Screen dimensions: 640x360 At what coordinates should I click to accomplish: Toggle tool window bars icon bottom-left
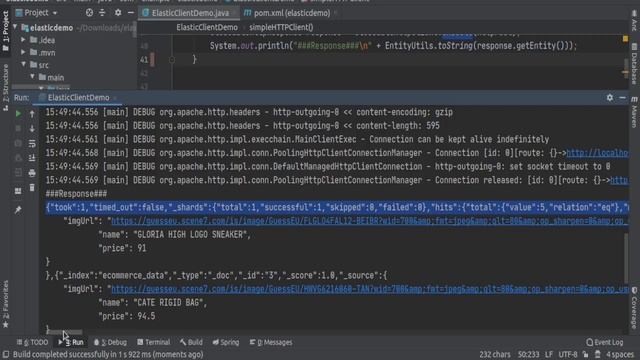point(6,355)
